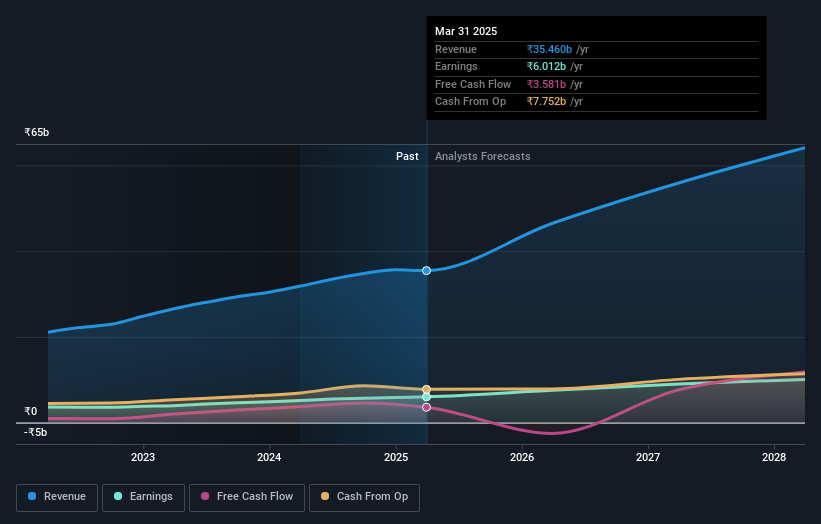Click the ₹7.752b cash from op value
Image resolution: width=821 pixels, height=524 pixels.
click(x=546, y=102)
